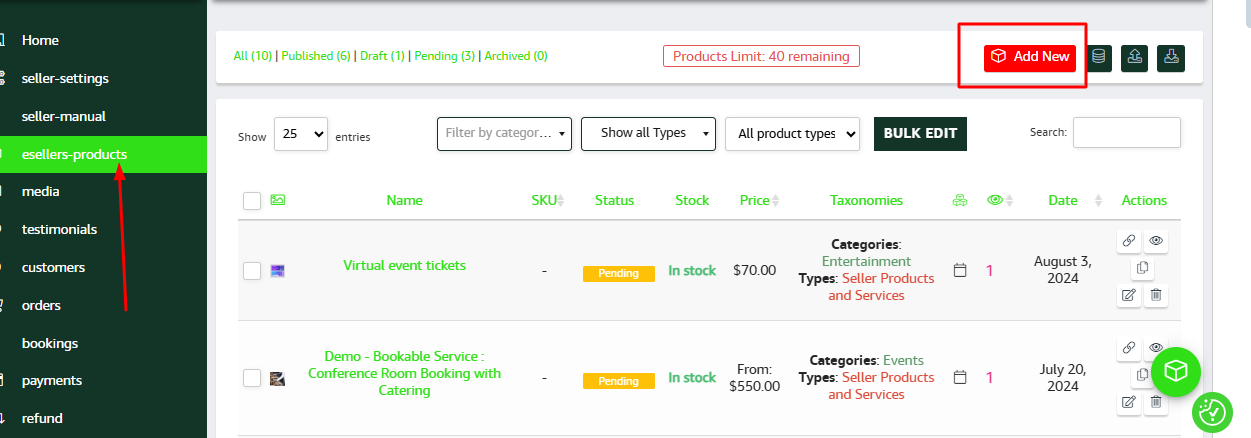Open the orders sidebar menu item
1251x438 pixels.
click(x=41, y=305)
